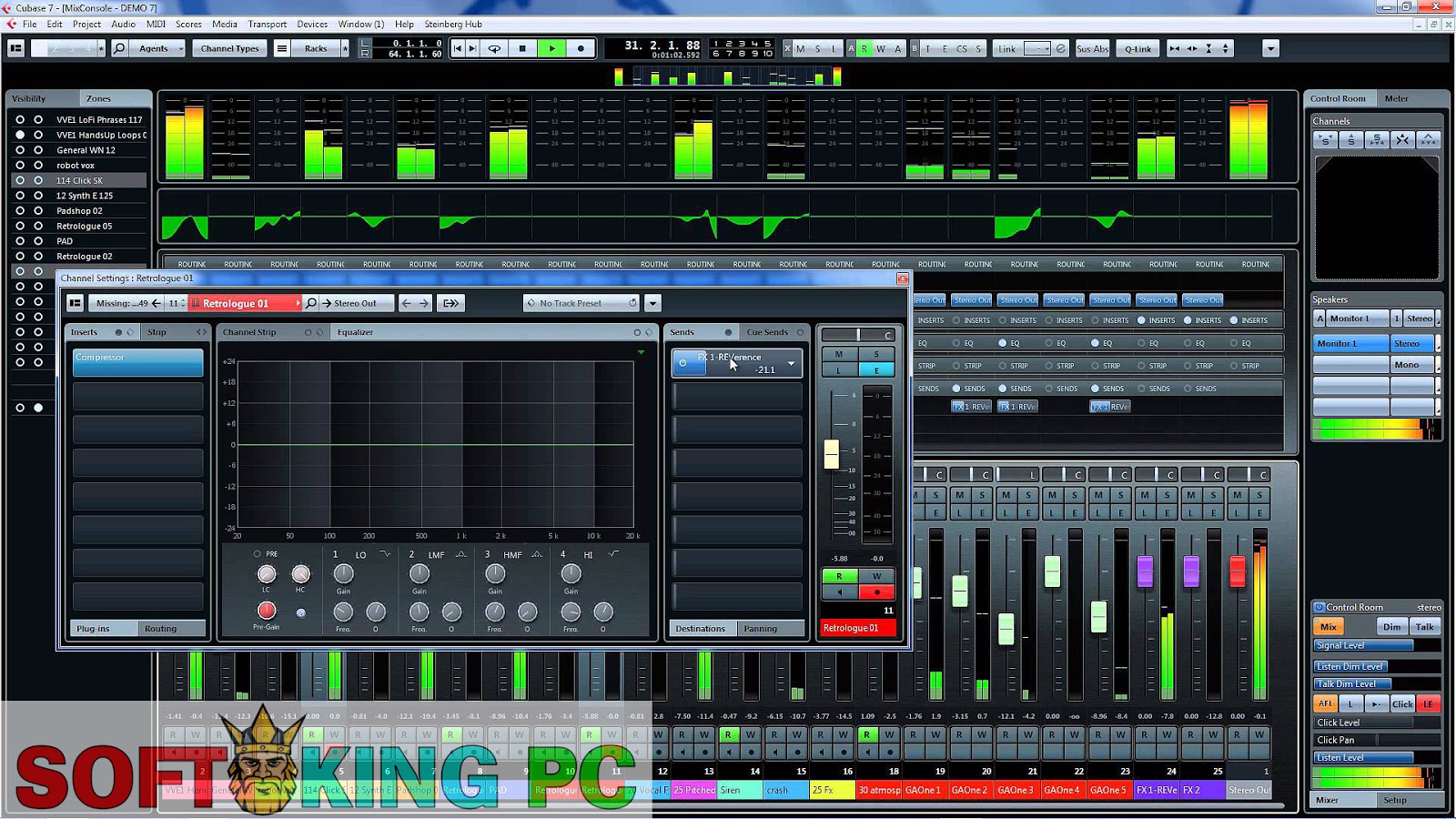The image size is (1456, 819).
Task: Open the functions menu arrow at the toolbar's far right
Action: pyautogui.click(x=1270, y=48)
